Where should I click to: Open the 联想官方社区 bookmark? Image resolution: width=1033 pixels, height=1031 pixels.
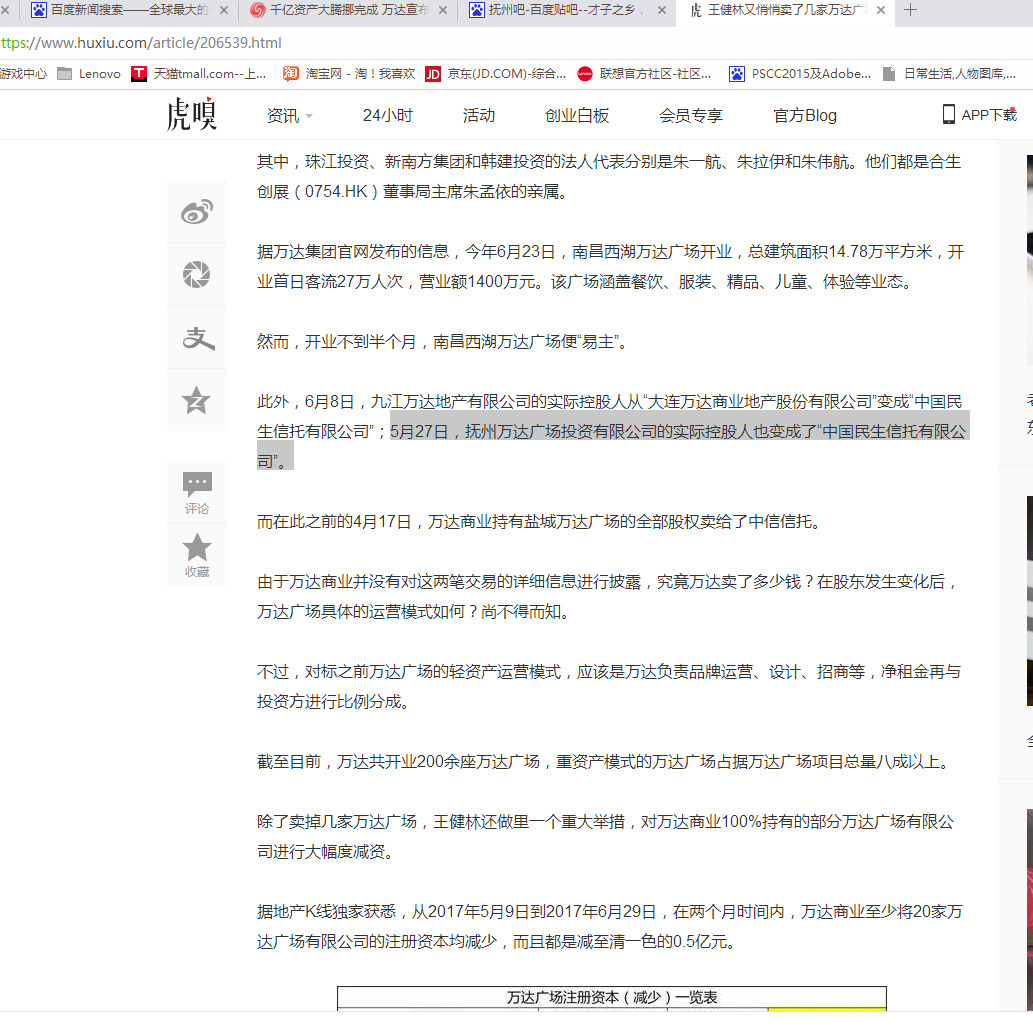(644, 74)
